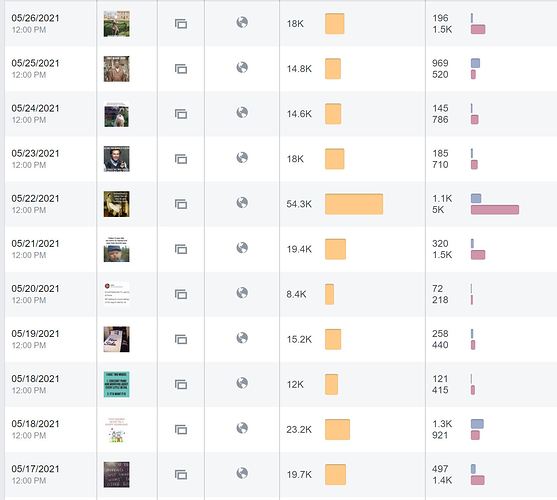Click the globe targeting icon for 05/23/2021 post
The height and width of the screenshot is (500, 557).
point(242,158)
